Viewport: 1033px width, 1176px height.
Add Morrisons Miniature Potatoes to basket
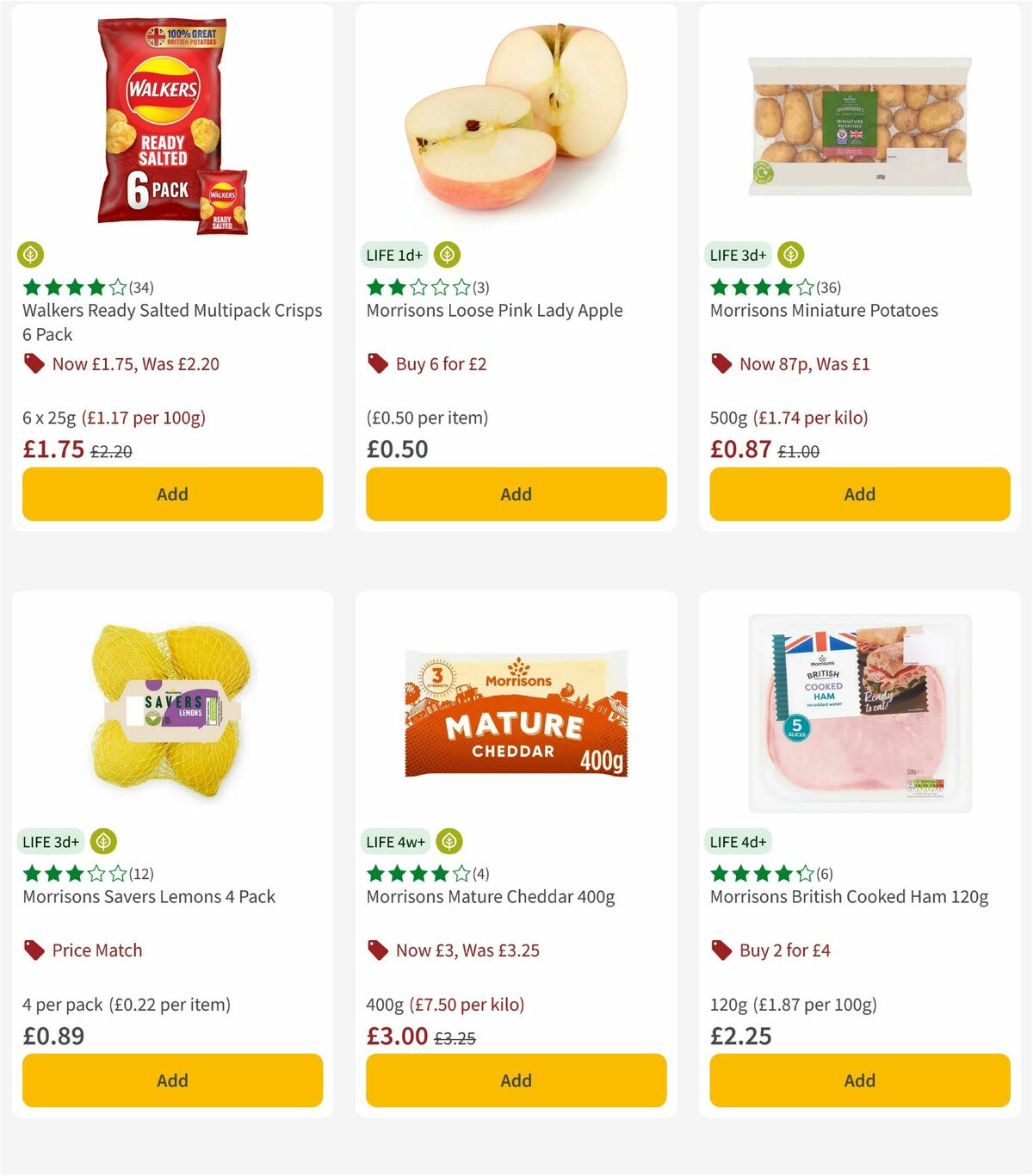point(859,494)
